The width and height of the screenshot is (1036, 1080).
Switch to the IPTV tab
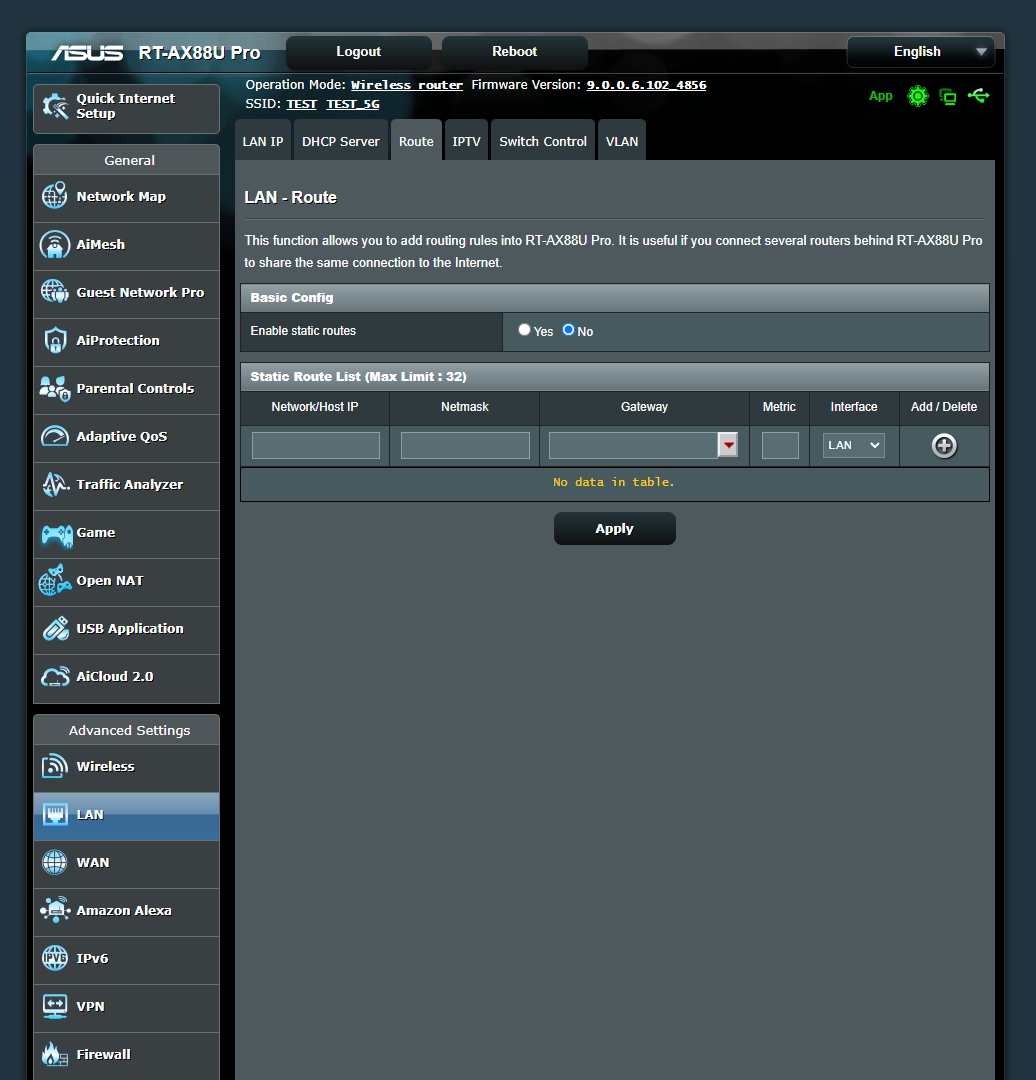466,141
